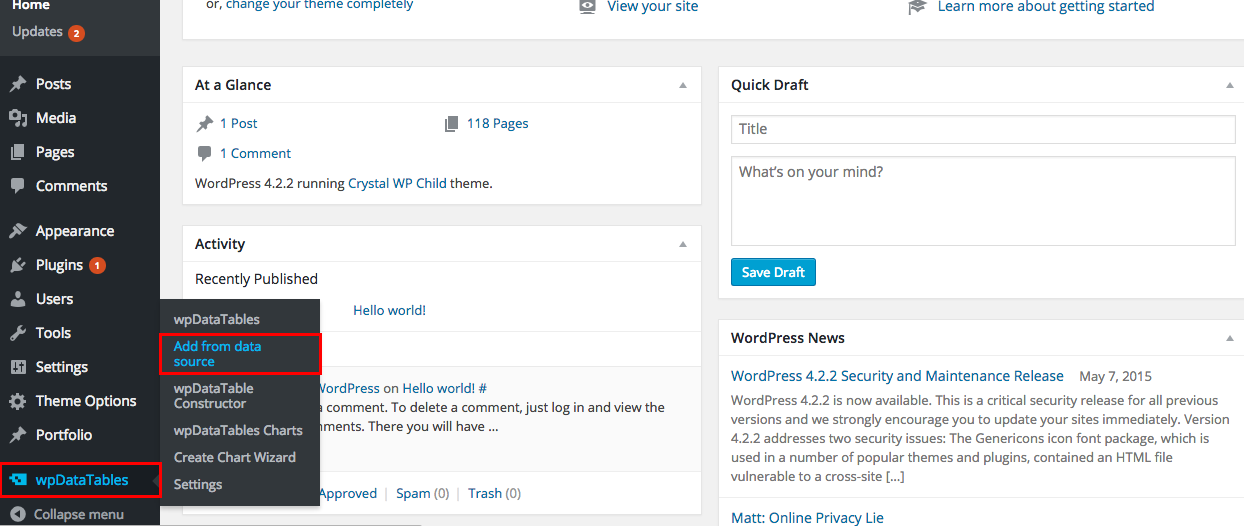Open Crystal WP Child theme link
The height and width of the screenshot is (526, 1244).
click(x=397, y=183)
